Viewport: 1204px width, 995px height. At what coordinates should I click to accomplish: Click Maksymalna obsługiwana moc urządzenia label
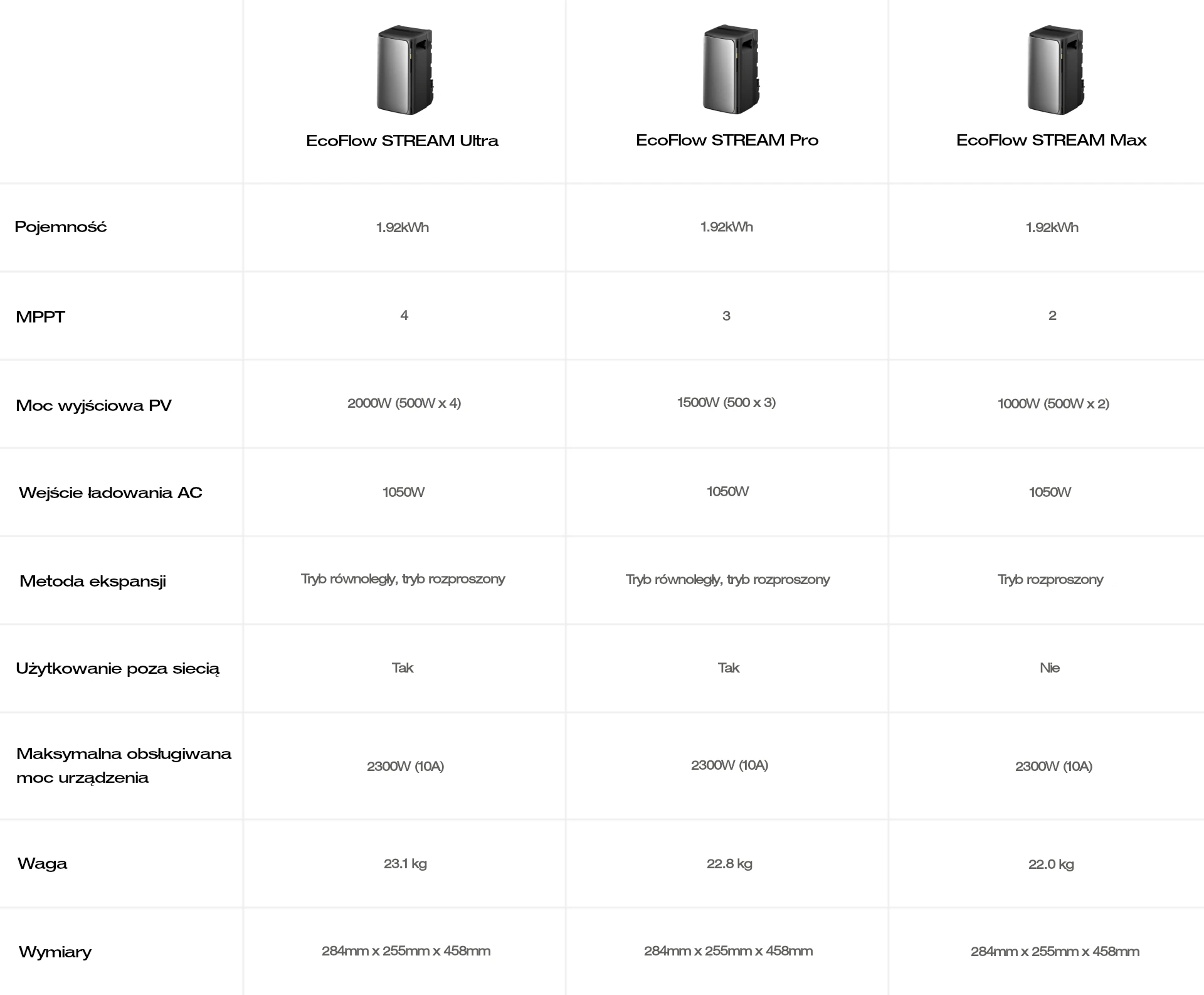[124, 765]
